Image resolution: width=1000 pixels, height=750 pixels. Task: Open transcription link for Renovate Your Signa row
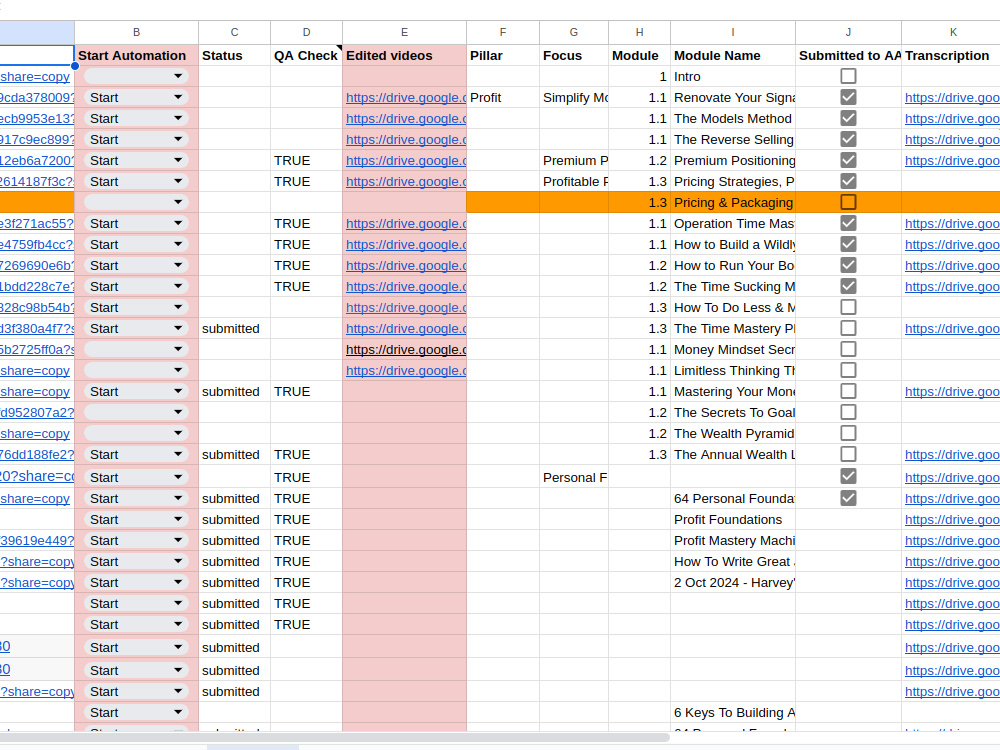(x=952, y=98)
